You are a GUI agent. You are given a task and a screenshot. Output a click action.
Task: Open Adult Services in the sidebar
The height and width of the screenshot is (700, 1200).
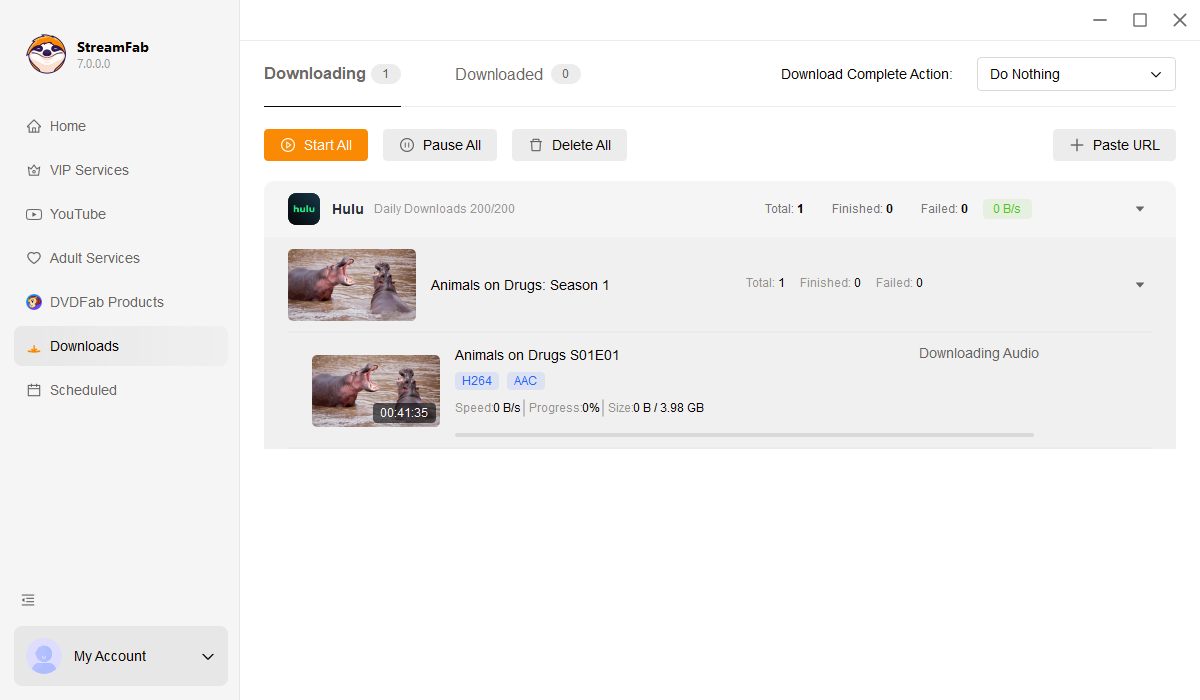click(94, 258)
